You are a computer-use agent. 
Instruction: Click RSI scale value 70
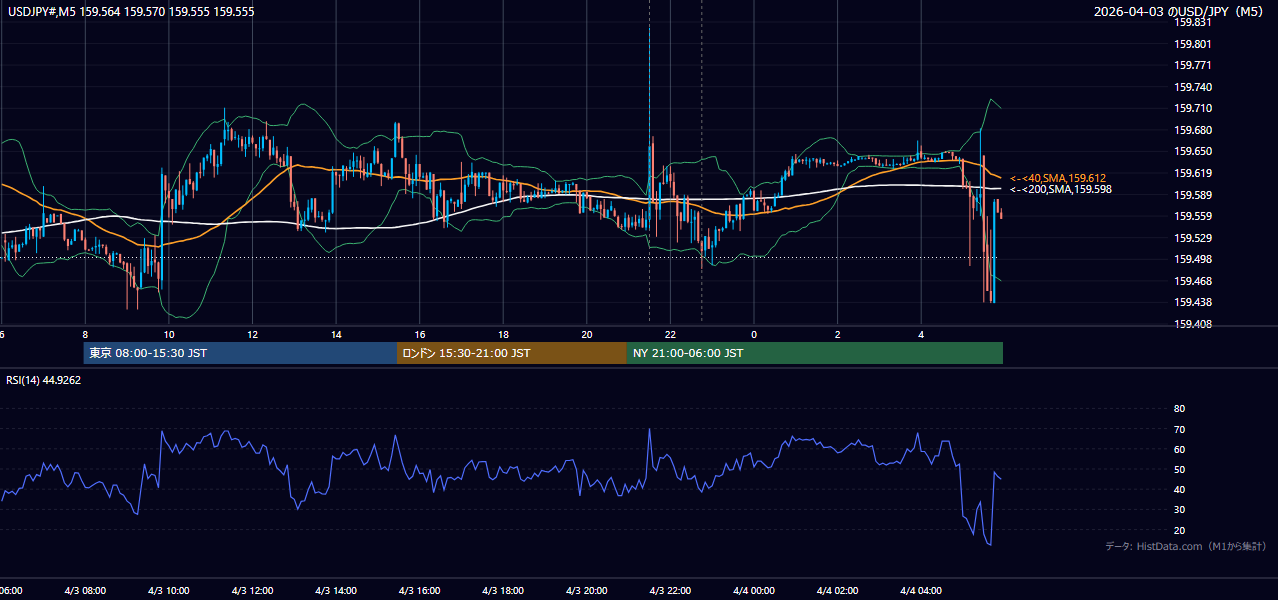point(1179,429)
